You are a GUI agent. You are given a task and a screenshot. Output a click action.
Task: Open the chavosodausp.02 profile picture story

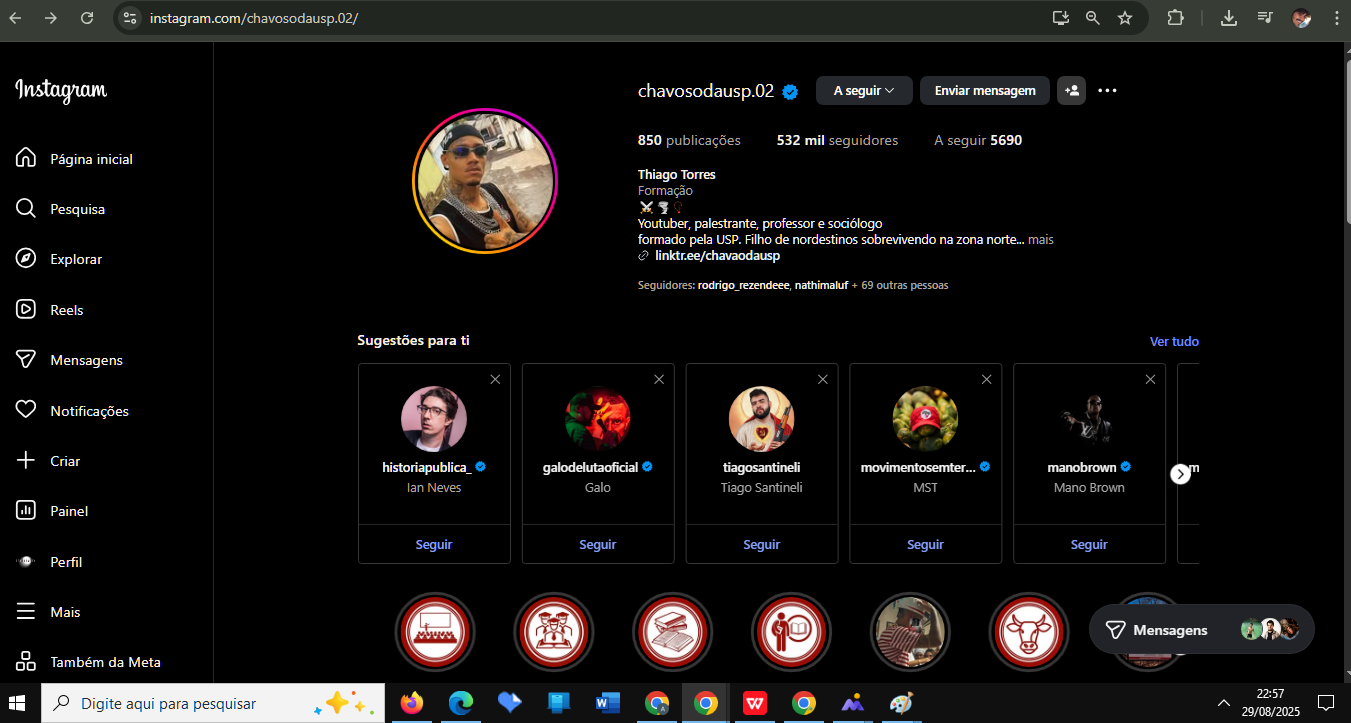[485, 181]
